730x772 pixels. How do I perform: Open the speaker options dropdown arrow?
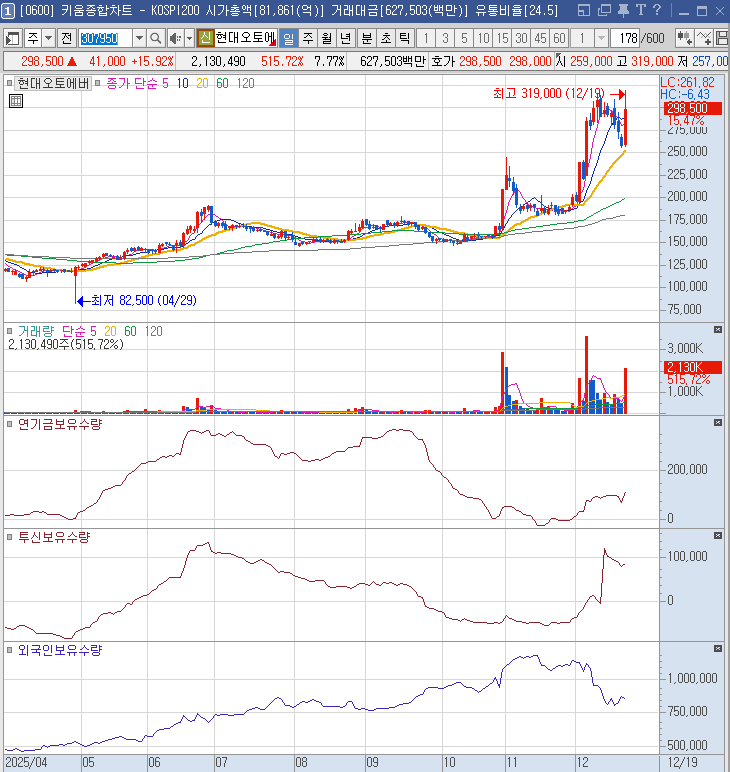click(x=188, y=38)
